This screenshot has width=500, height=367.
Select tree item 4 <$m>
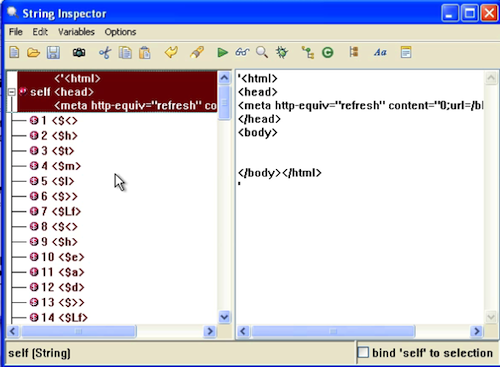(x=55, y=166)
